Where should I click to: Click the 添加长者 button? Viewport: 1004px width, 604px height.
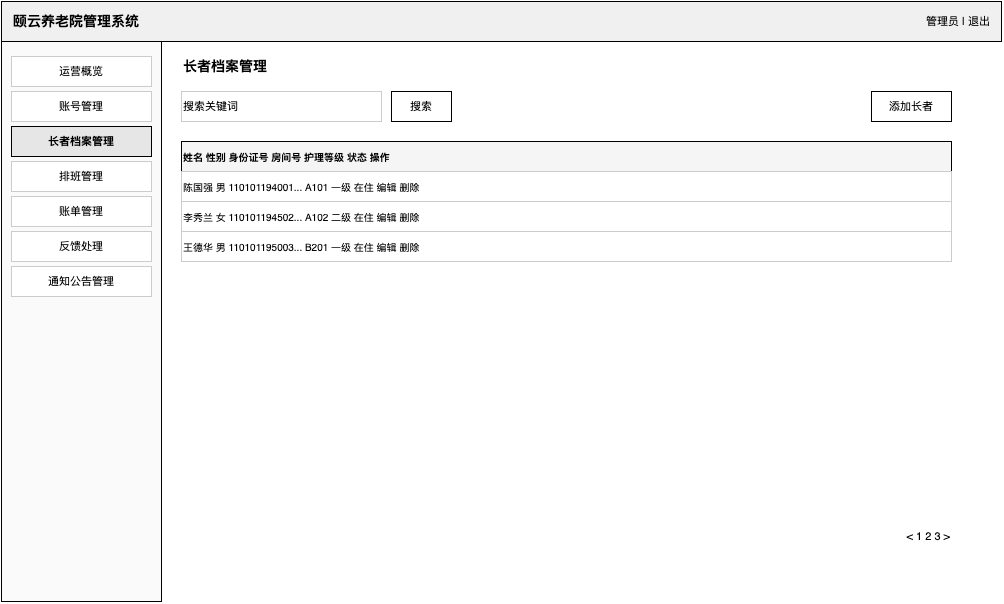pos(911,106)
